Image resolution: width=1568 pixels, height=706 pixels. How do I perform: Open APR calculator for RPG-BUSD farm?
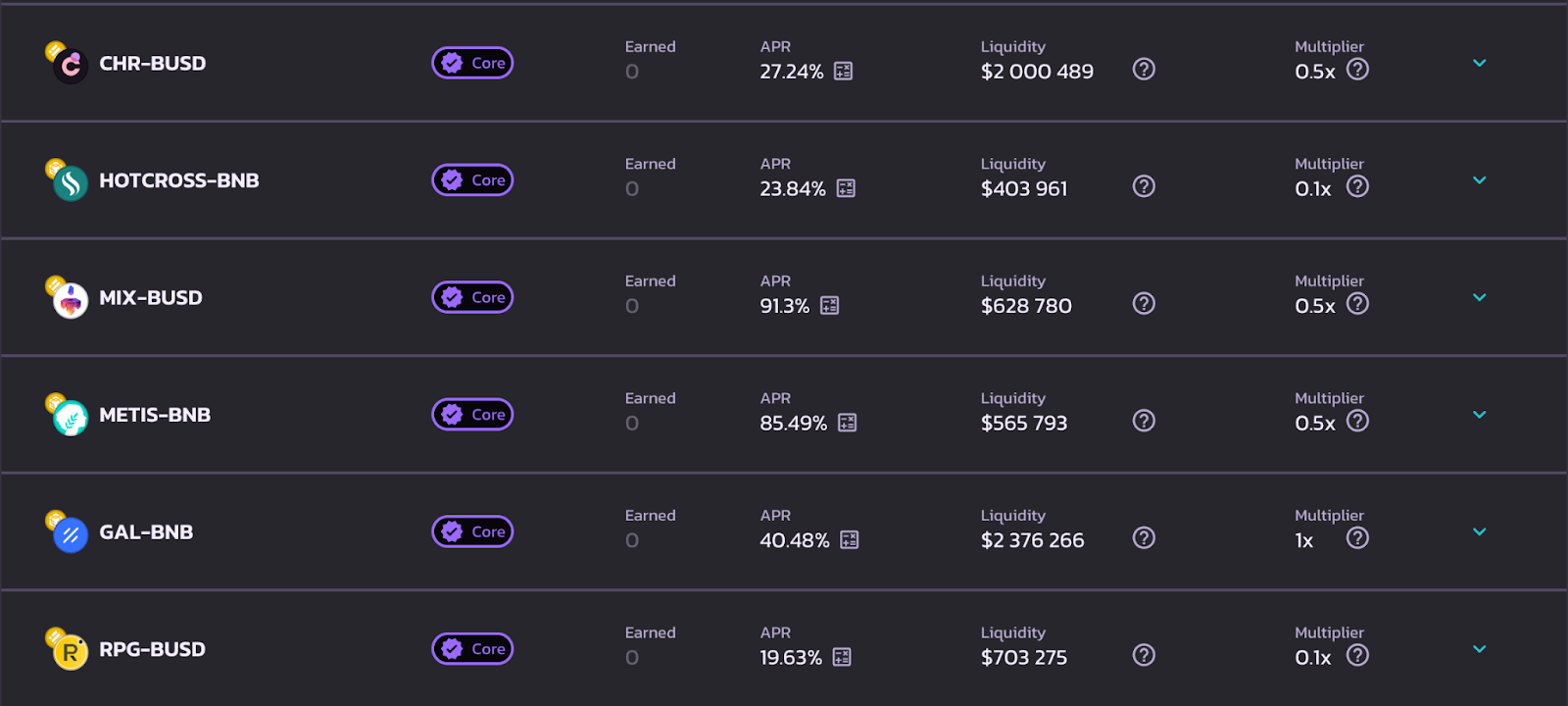842,657
